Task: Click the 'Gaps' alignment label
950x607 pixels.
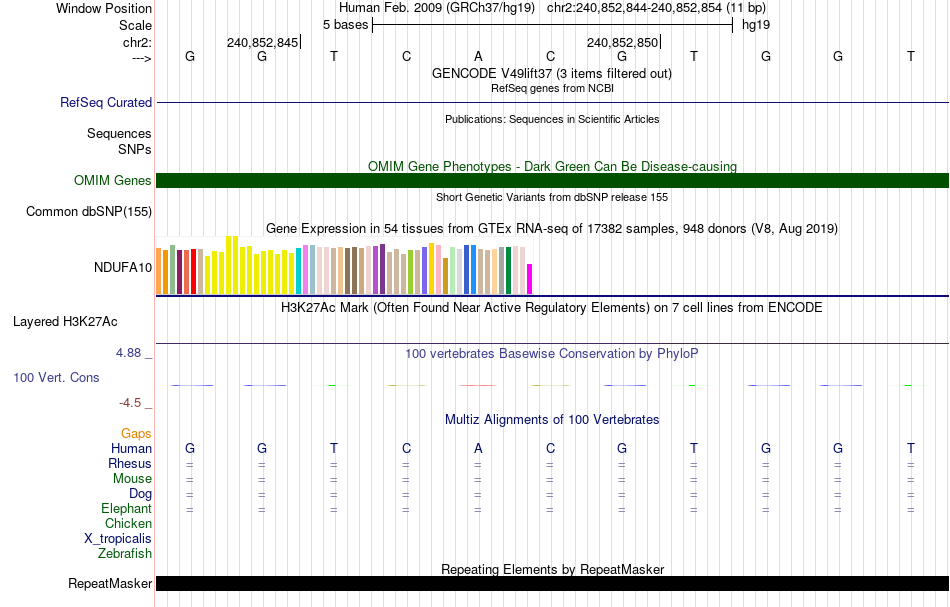Action: click(136, 434)
